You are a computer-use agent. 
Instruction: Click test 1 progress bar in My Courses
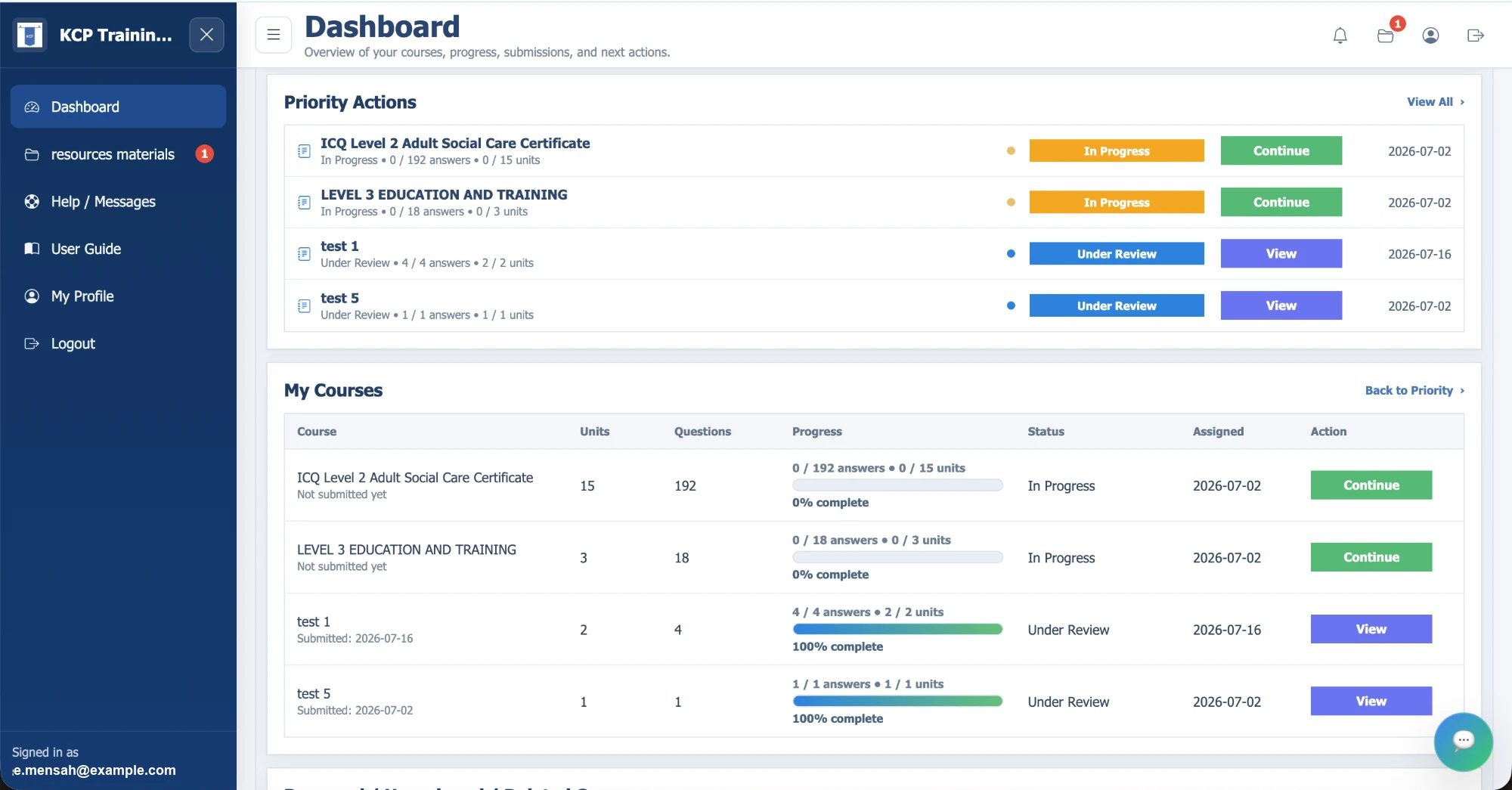coord(897,629)
